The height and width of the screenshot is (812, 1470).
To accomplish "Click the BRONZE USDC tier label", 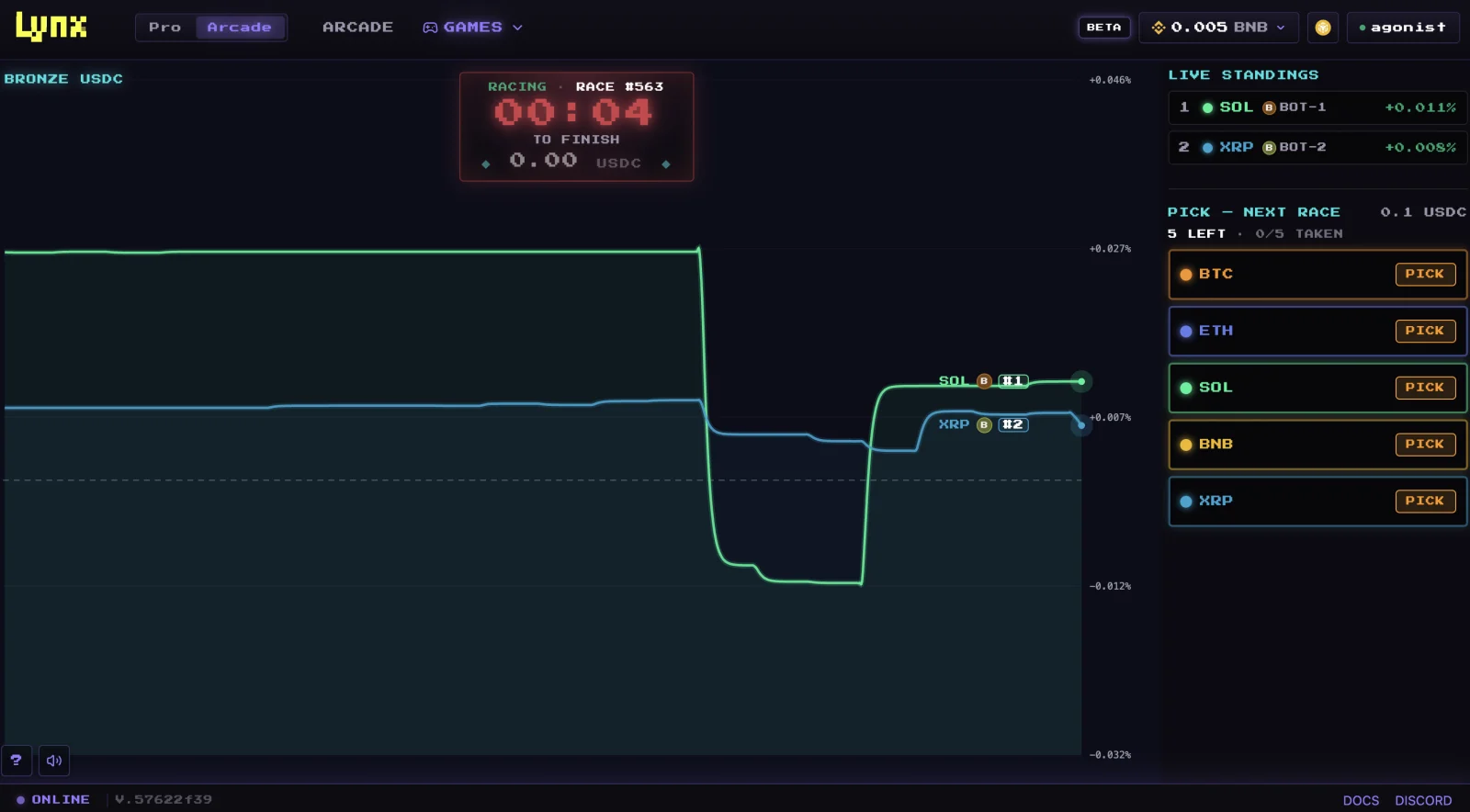I will 63,79.
